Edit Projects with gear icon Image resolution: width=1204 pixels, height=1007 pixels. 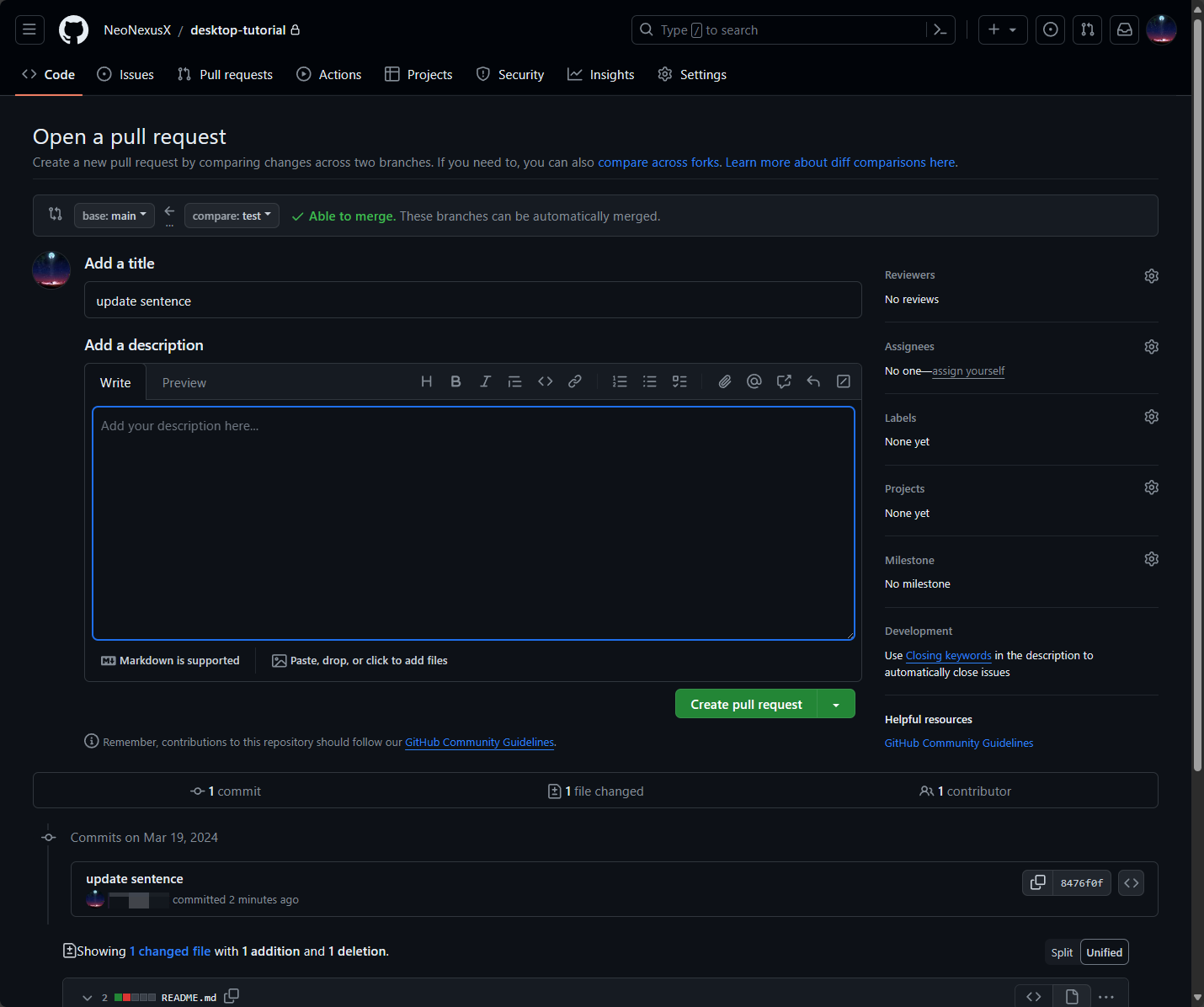[x=1151, y=488]
